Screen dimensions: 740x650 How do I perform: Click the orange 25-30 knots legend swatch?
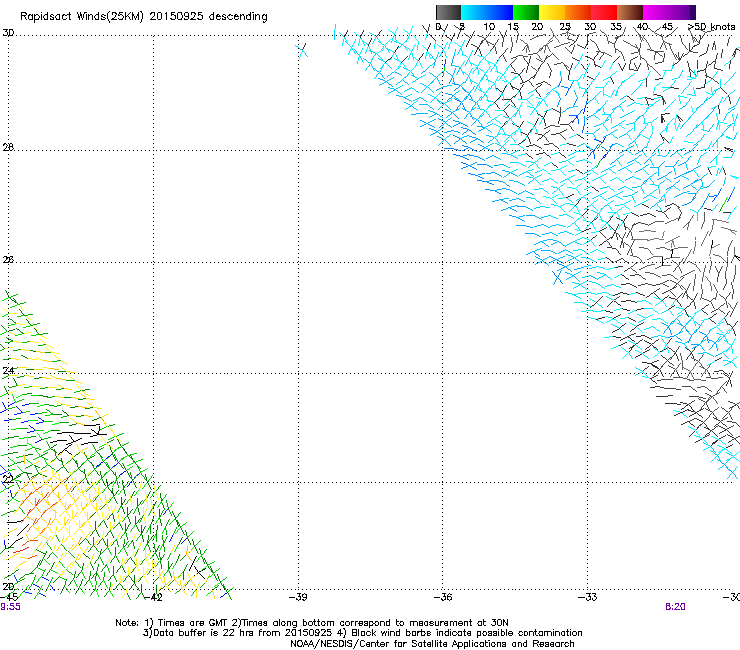tap(578, 12)
